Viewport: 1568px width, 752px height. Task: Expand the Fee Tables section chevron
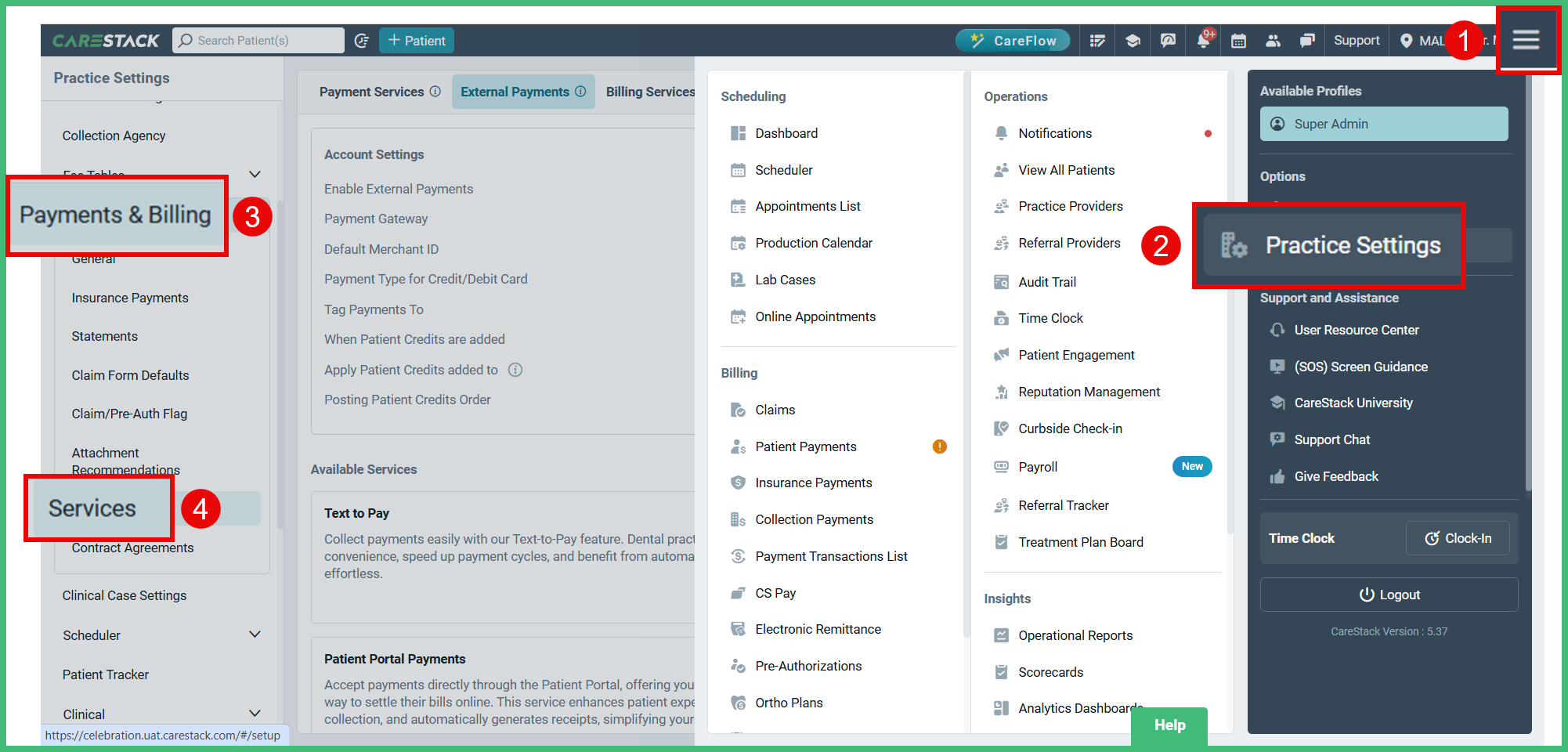[255, 174]
